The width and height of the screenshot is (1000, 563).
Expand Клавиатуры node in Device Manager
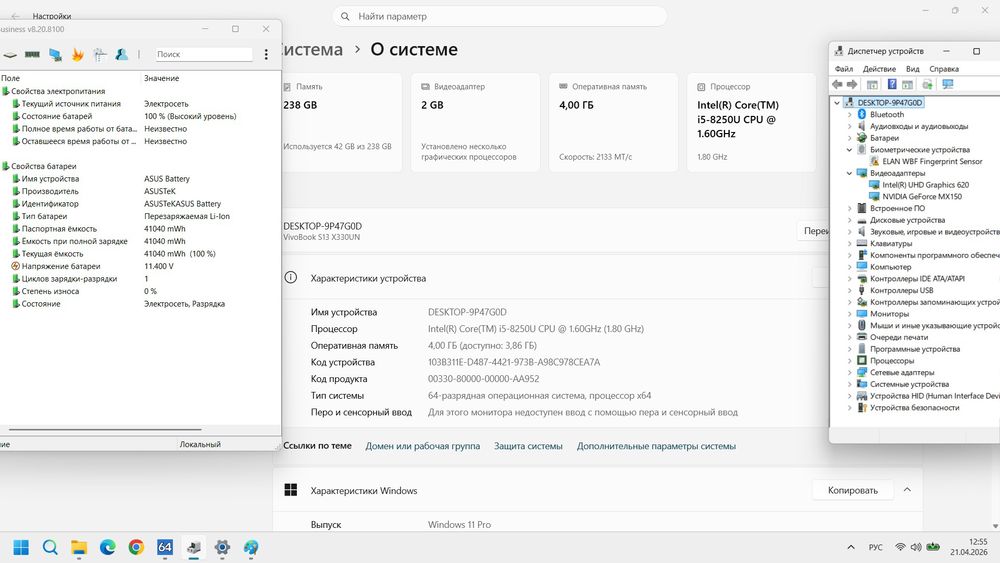coord(849,244)
